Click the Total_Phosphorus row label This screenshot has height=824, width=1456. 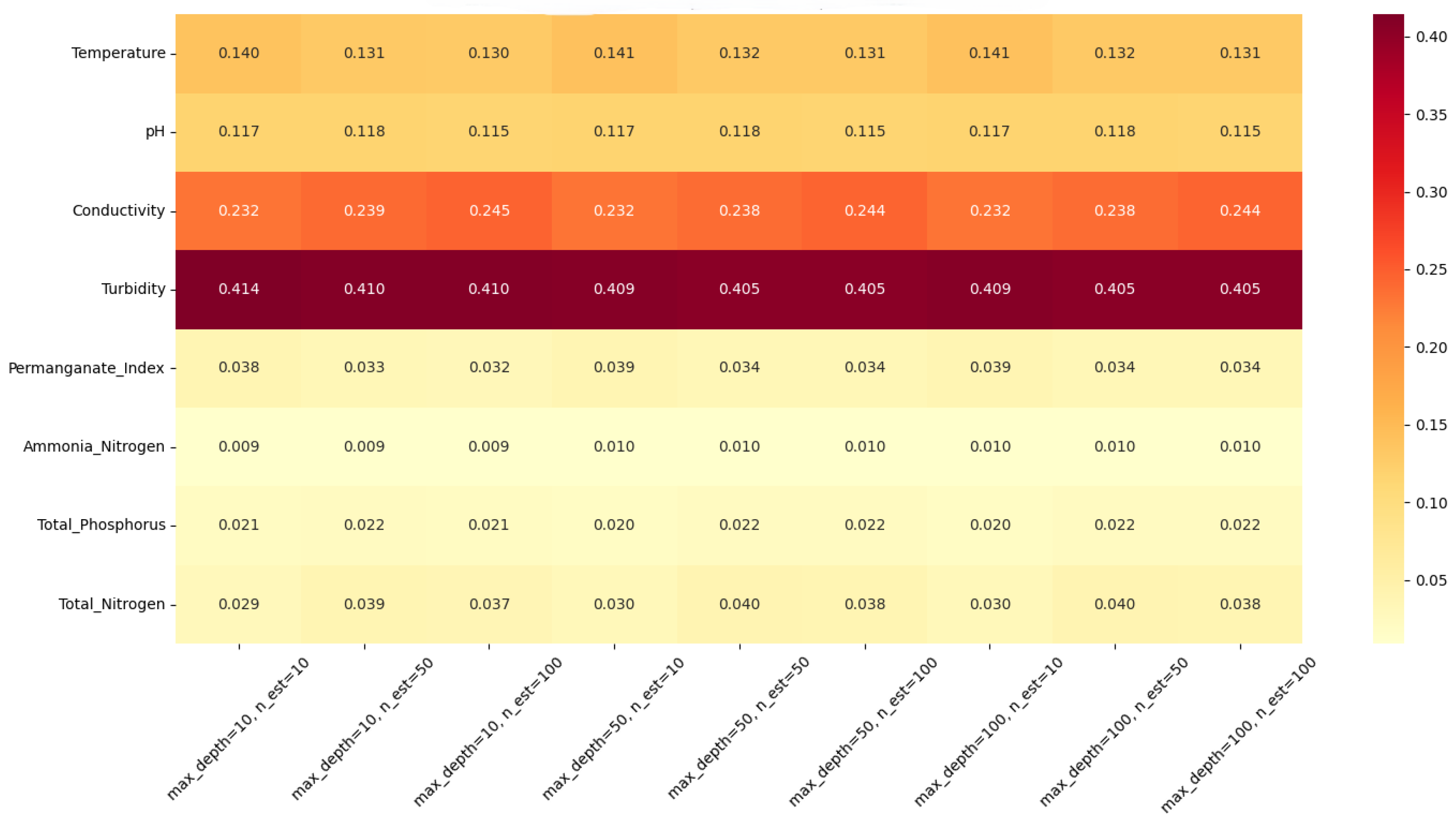[101, 525]
